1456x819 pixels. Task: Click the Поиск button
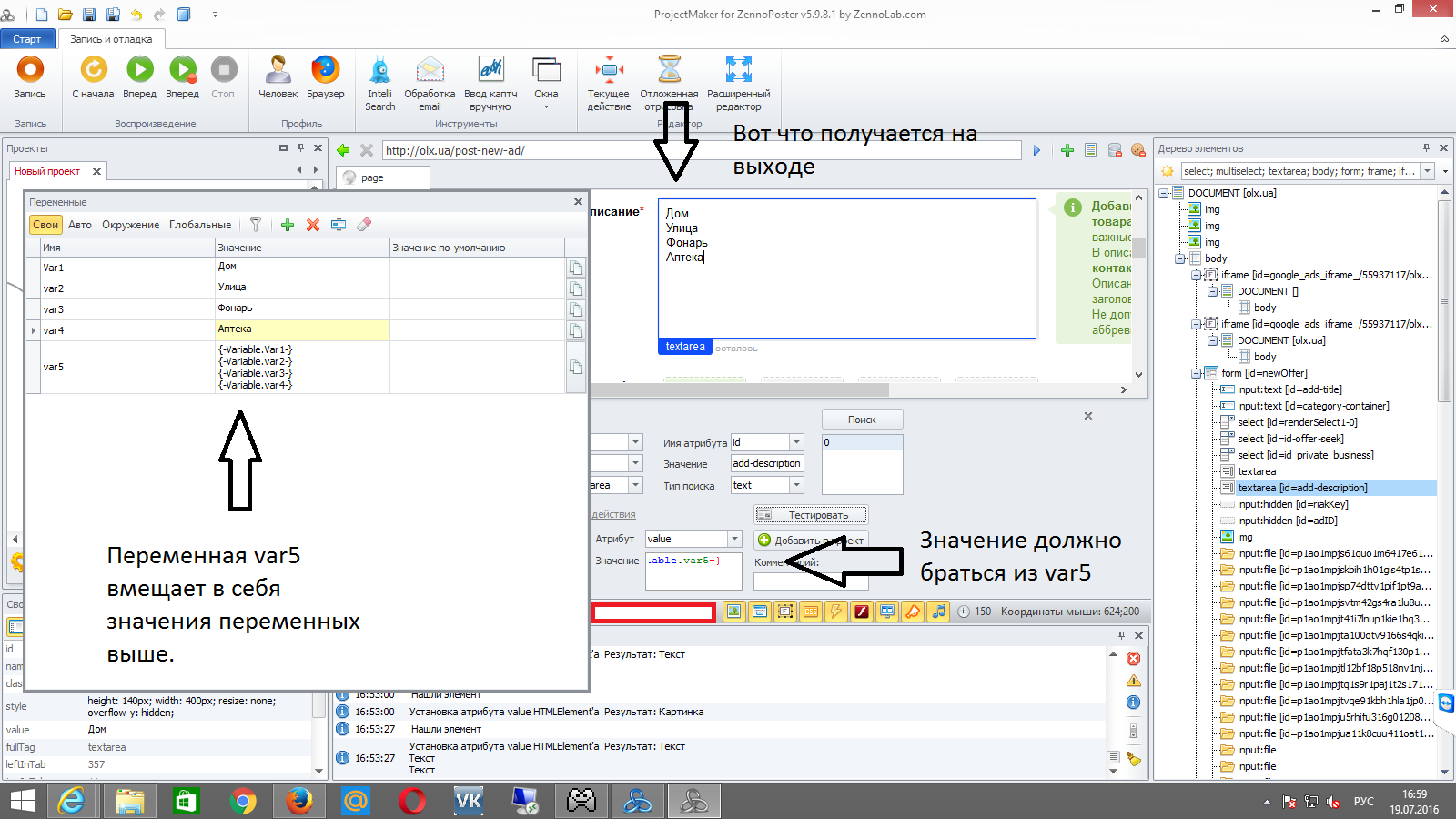click(x=862, y=420)
